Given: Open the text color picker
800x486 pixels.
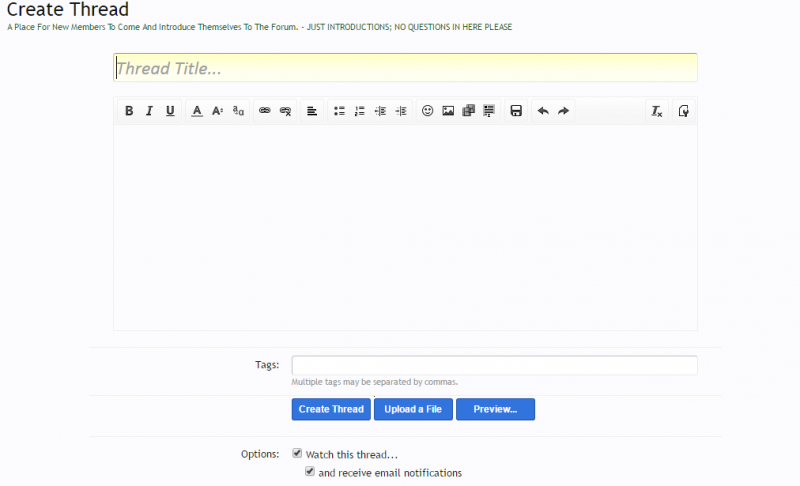Looking at the screenshot, I should point(197,111).
